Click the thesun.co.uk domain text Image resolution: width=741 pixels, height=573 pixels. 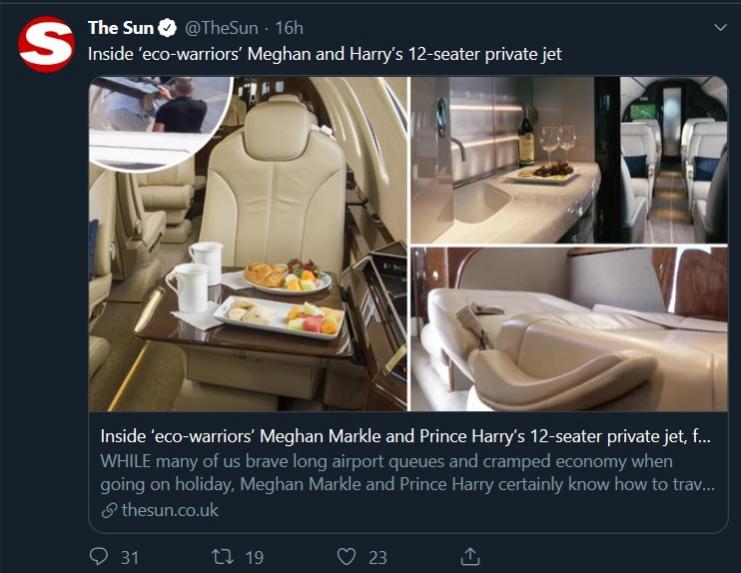[170, 511]
